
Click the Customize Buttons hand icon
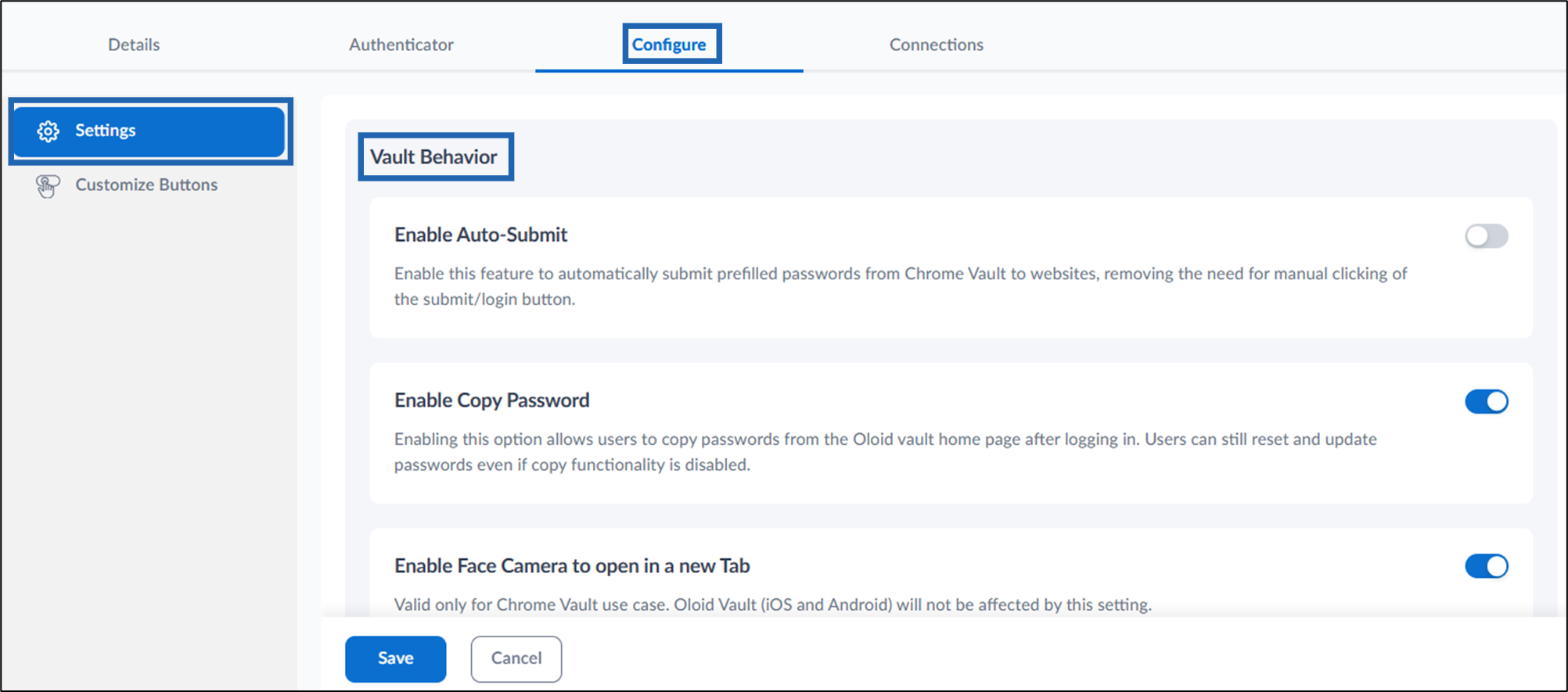[48, 186]
